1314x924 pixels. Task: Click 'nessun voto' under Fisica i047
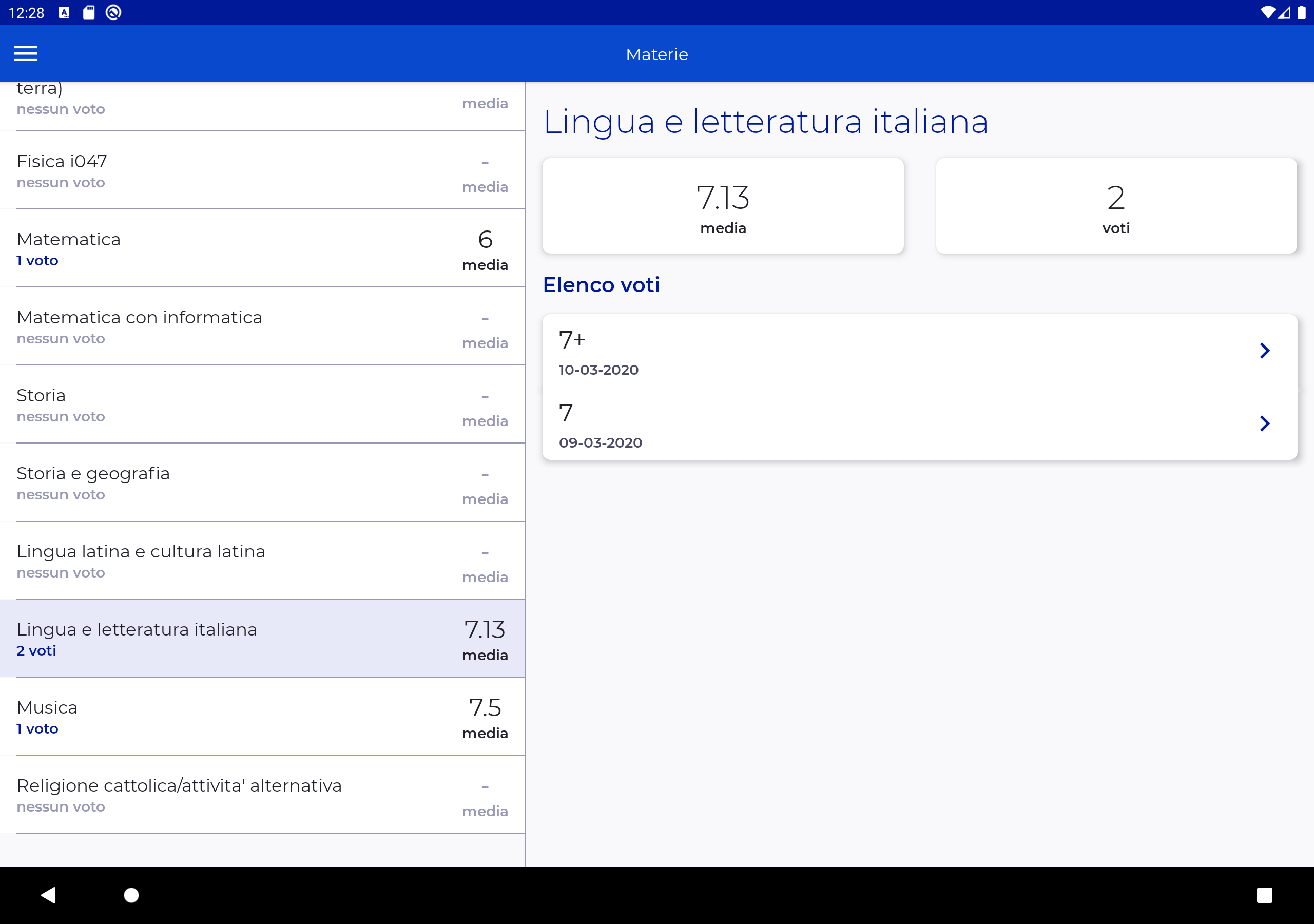(x=61, y=183)
